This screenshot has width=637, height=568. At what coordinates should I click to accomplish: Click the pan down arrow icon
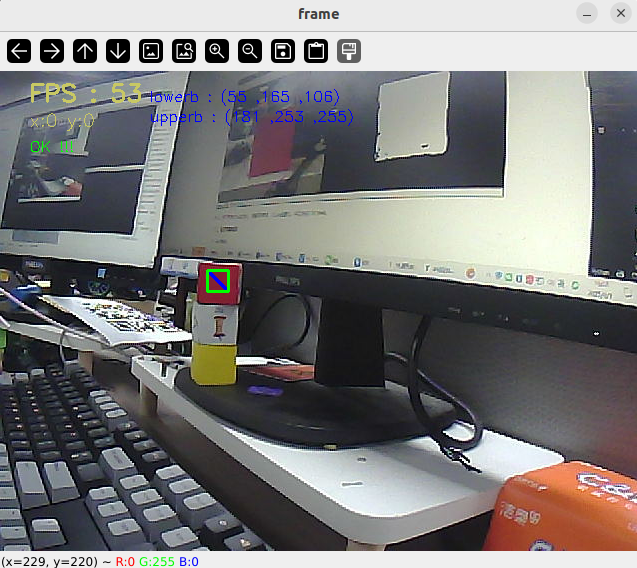click(x=118, y=51)
